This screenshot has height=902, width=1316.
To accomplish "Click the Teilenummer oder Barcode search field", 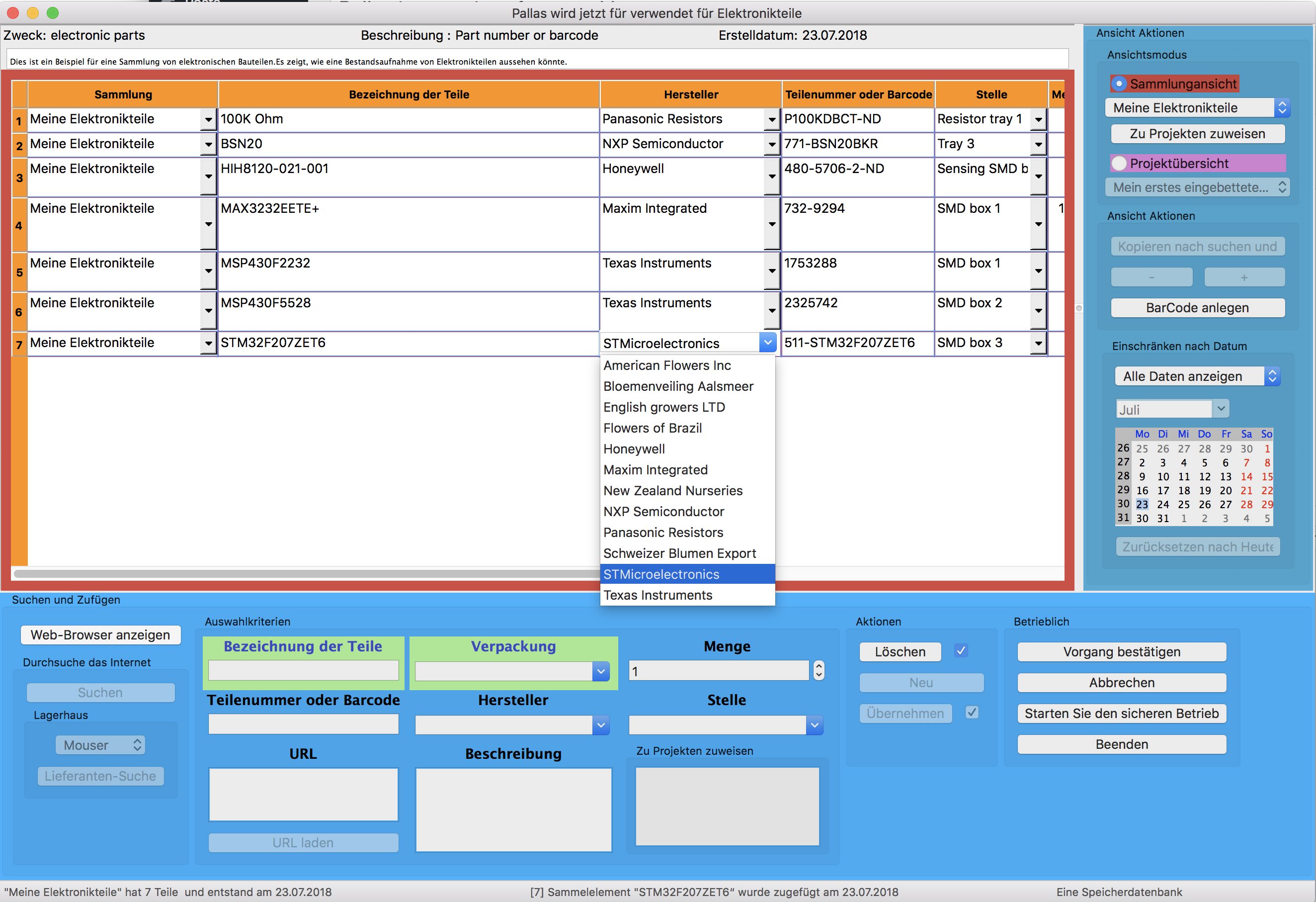I will pyautogui.click(x=303, y=724).
